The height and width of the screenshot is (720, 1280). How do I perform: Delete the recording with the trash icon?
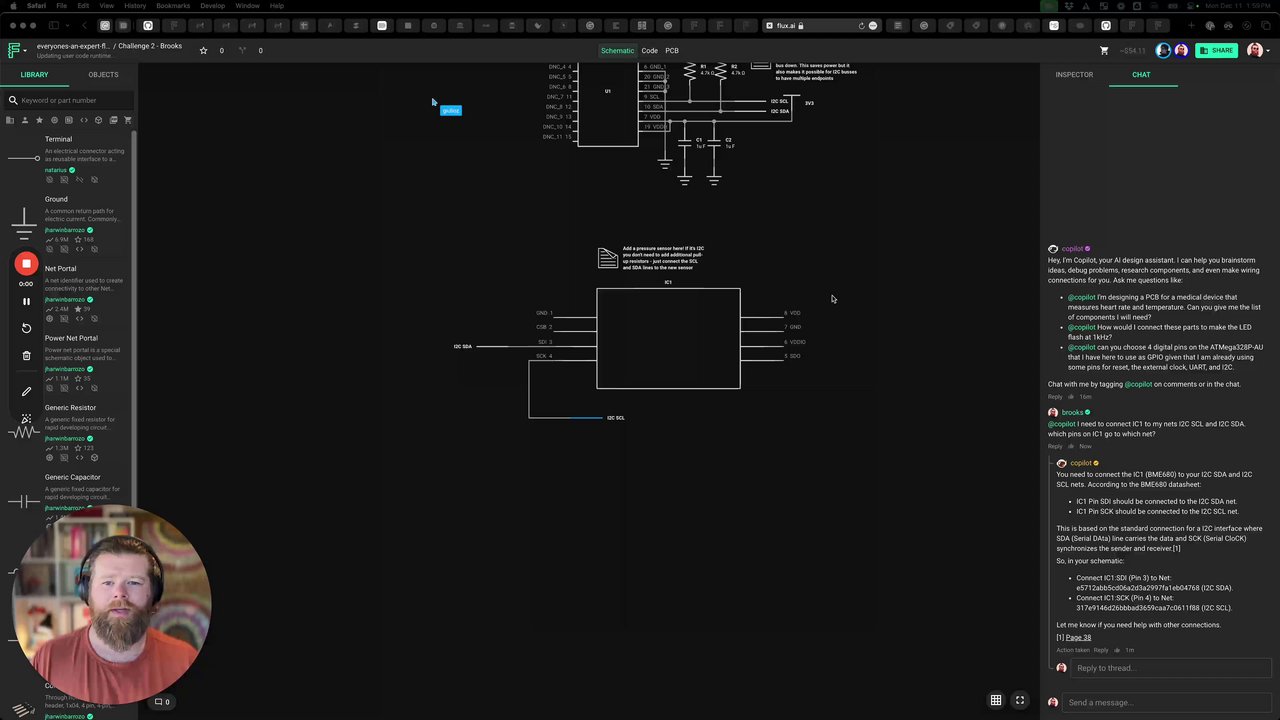tap(26, 355)
